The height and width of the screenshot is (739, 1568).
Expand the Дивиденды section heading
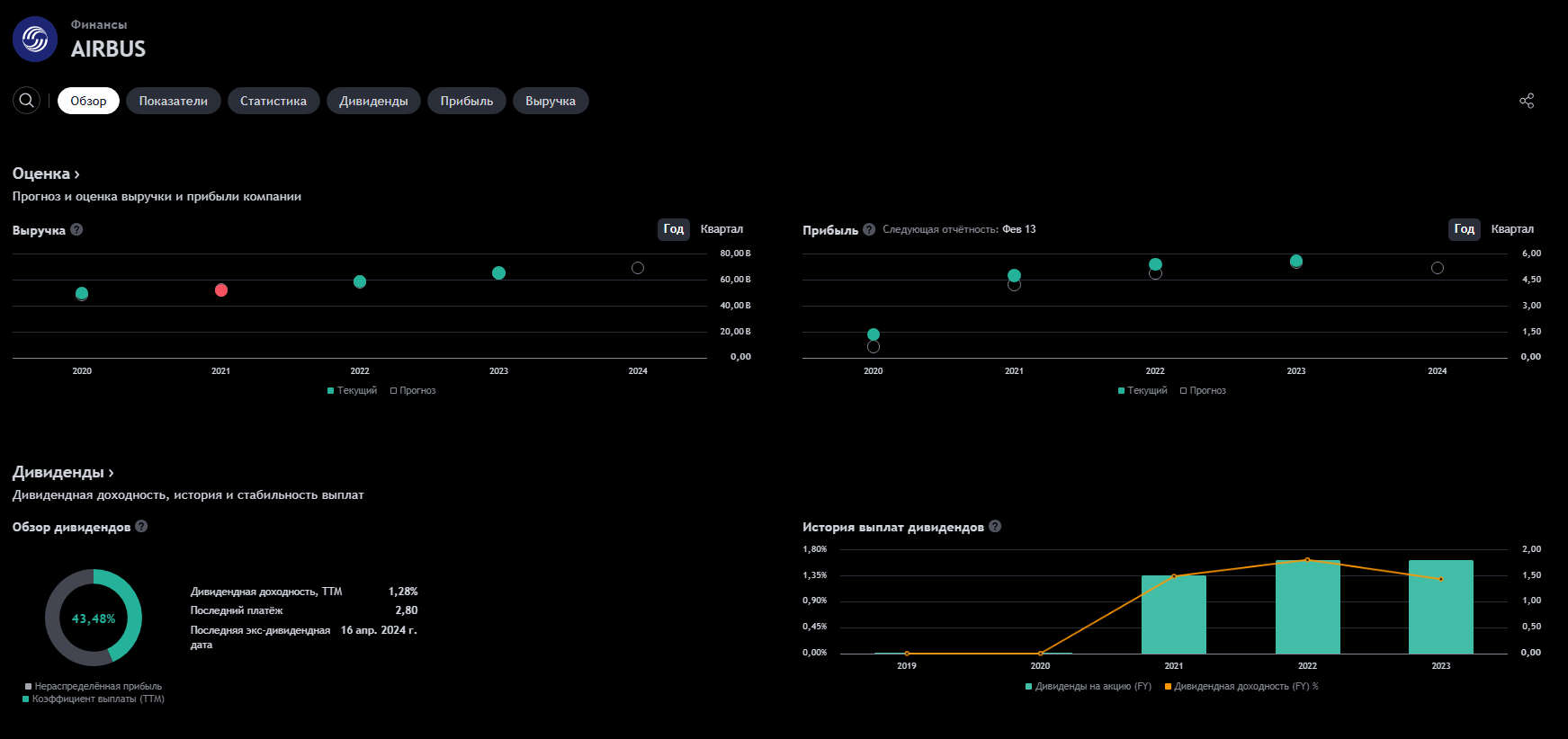tap(63, 472)
